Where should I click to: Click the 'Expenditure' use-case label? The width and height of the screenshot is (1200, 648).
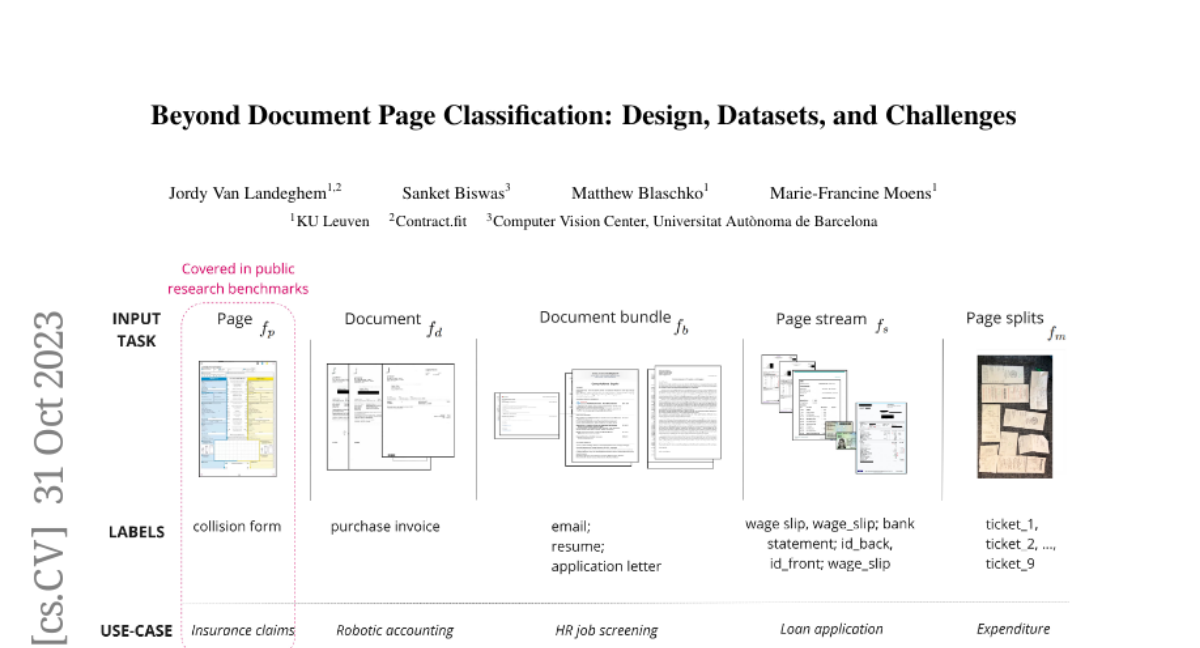(x=1013, y=630)
